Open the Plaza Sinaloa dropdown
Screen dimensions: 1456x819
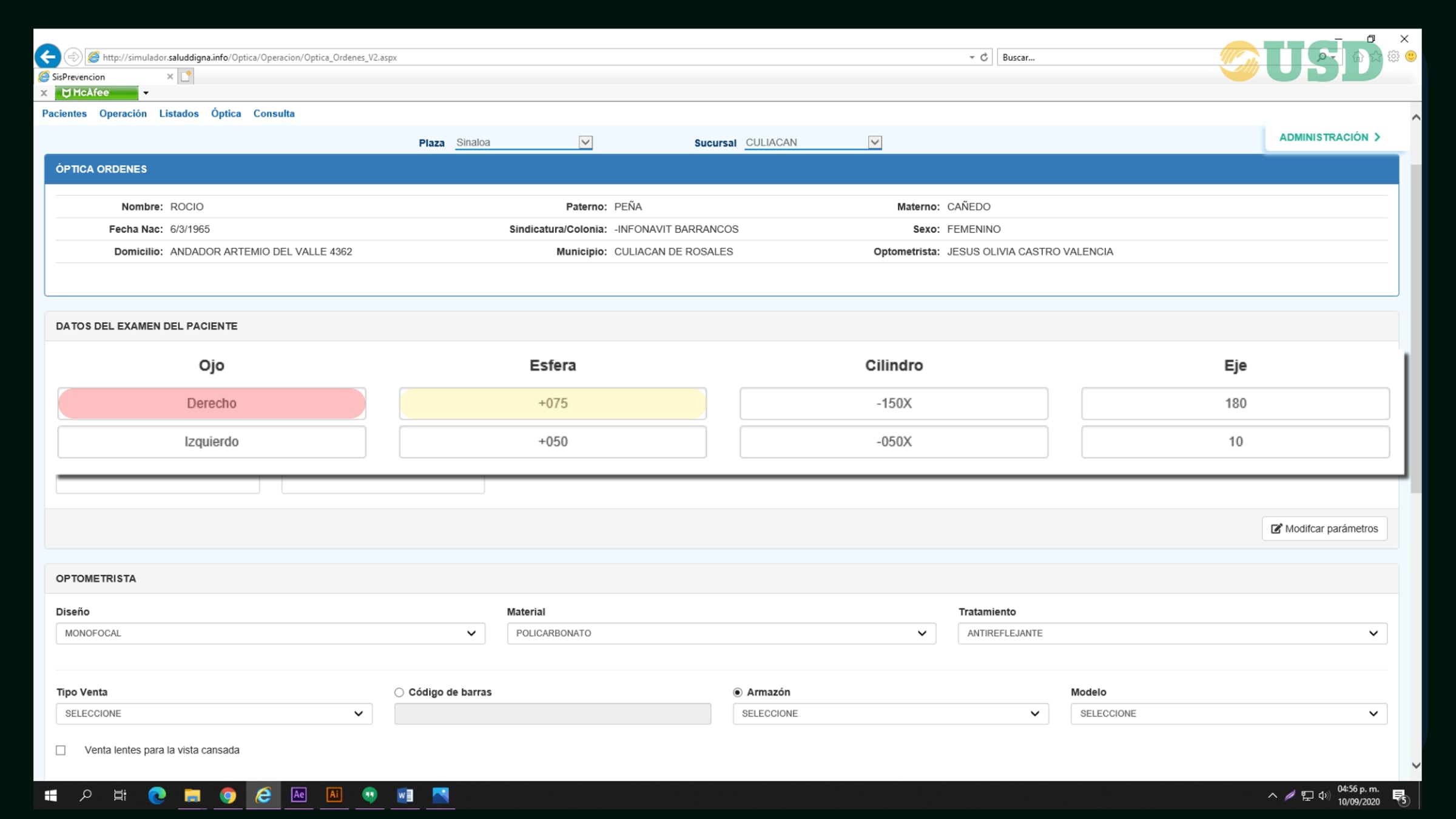pos(585,142)
